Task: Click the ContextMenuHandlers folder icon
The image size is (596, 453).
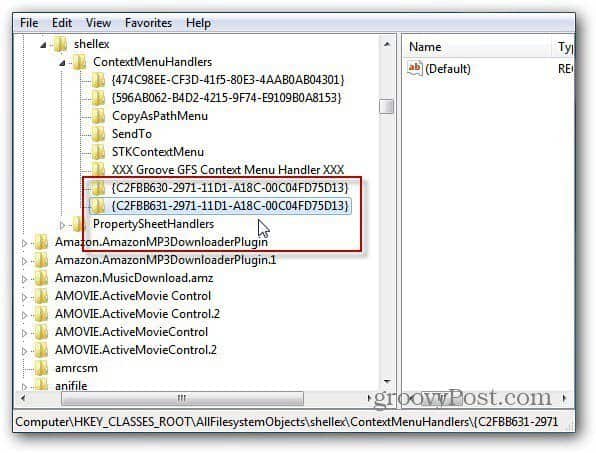Action: coord(79,62)
